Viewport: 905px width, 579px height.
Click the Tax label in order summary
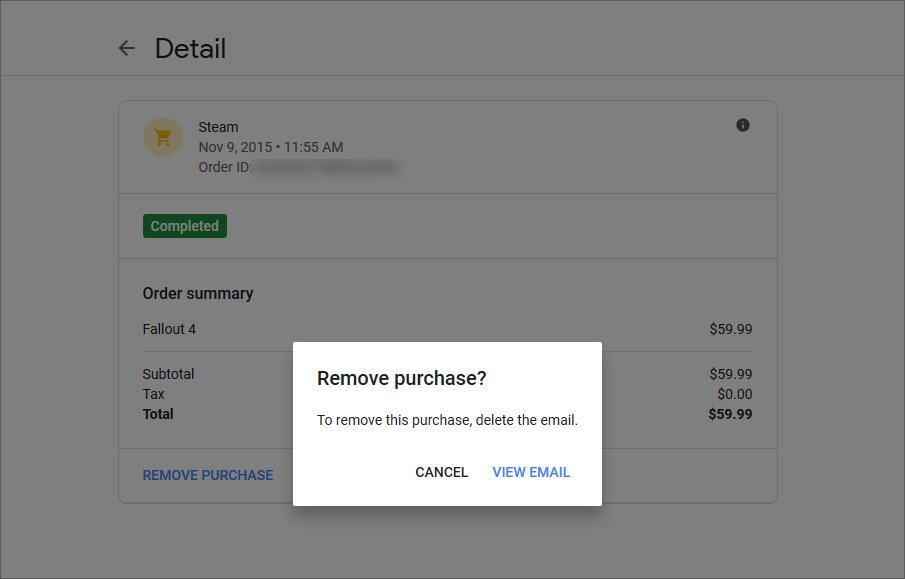153,394
